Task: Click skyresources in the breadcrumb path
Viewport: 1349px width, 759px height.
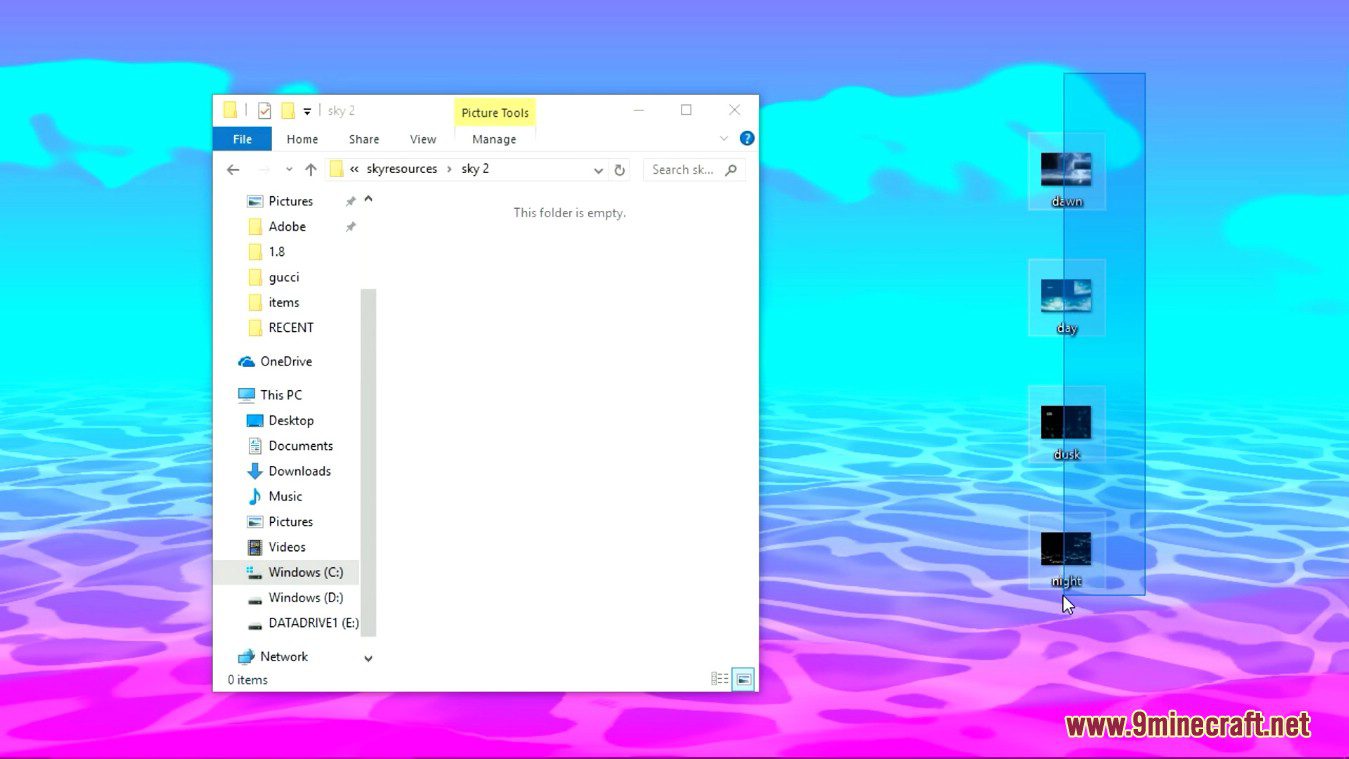Action: [402, 169]
